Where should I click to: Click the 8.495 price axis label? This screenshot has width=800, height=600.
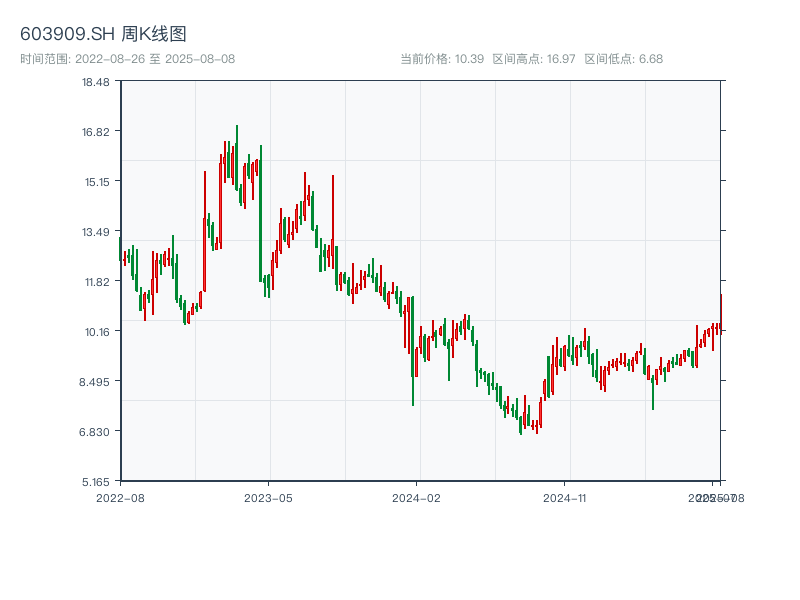tap(96, 381)
